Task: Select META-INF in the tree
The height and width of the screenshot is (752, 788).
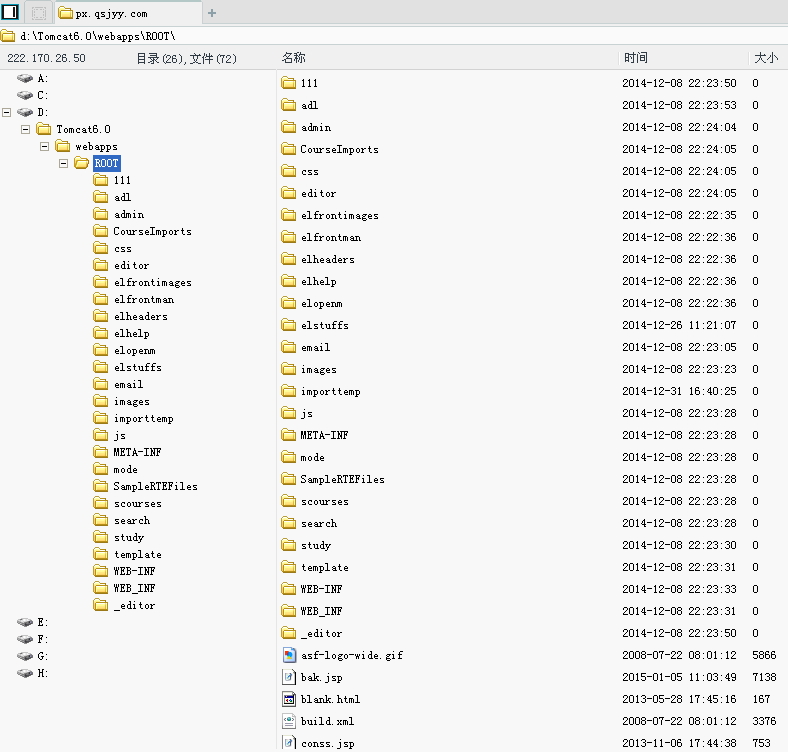Action: click(137, 452)
